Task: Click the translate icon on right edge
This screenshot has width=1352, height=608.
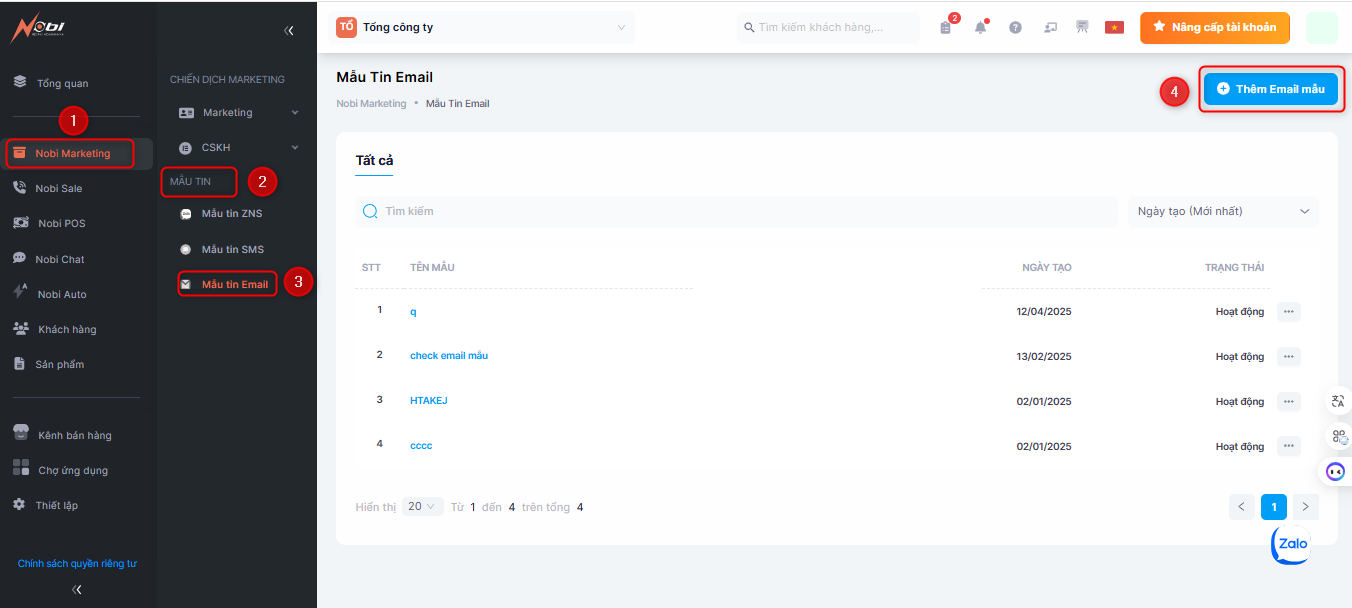Action: [x=1338, y=401]
